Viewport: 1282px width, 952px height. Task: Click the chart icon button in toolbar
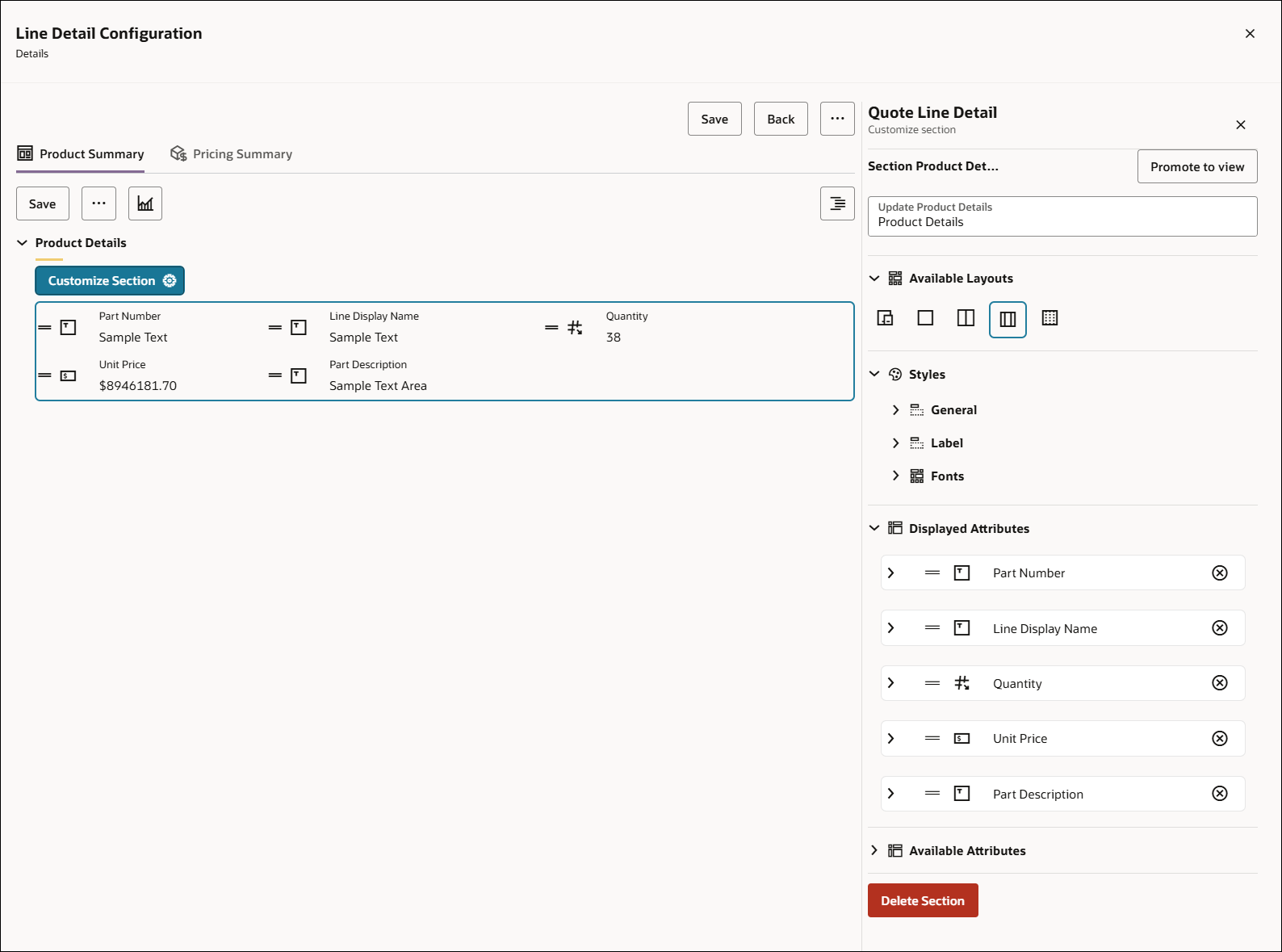click(x=145, y=203)
